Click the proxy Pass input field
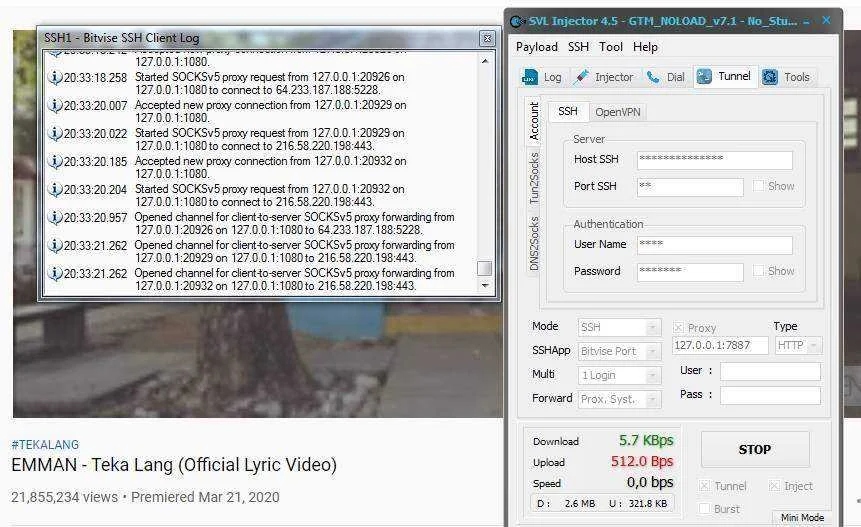Viewport: 861px width, 527px height. tap(770, 395)
